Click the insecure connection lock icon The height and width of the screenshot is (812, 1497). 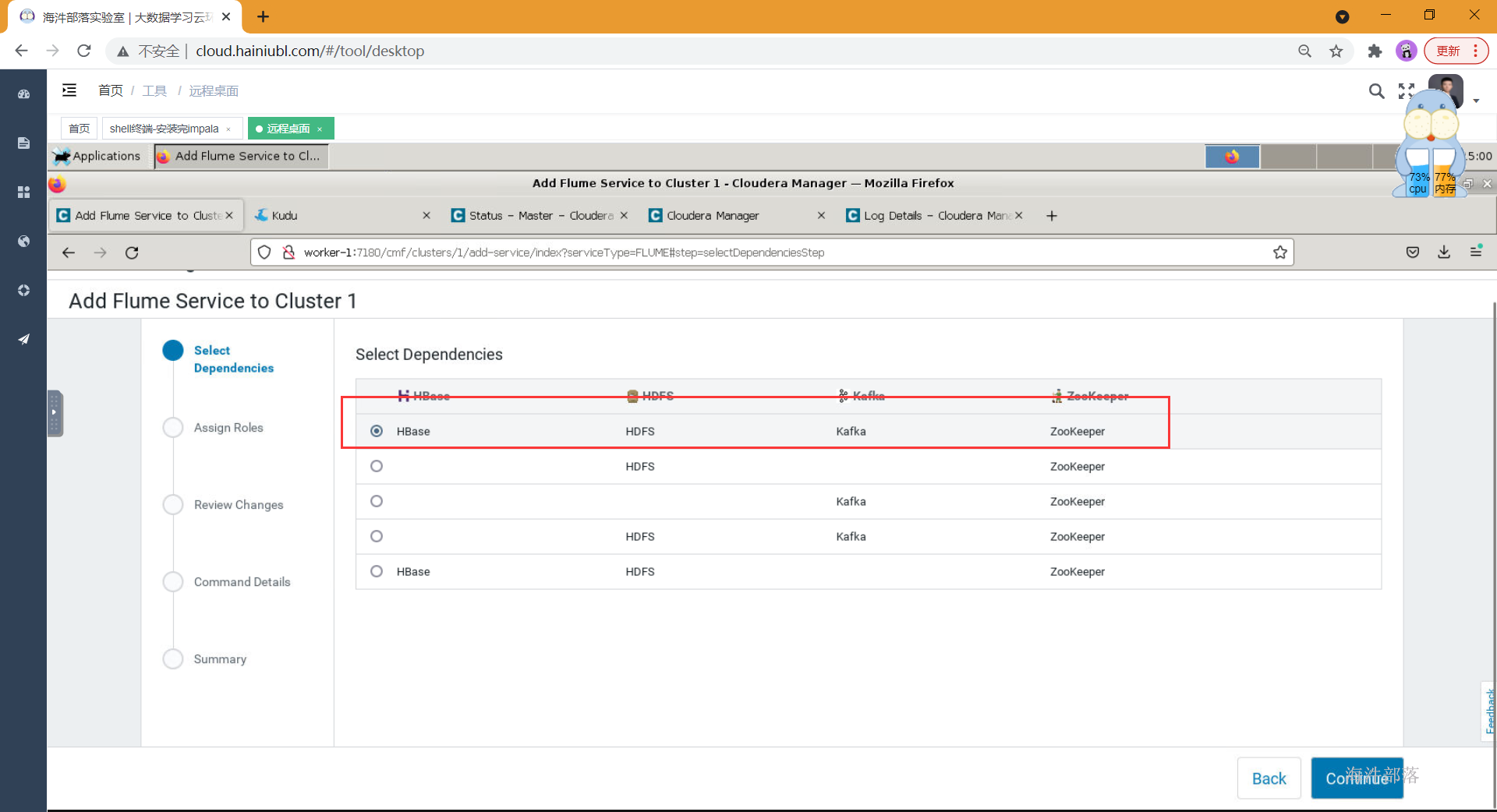point(288,252)
